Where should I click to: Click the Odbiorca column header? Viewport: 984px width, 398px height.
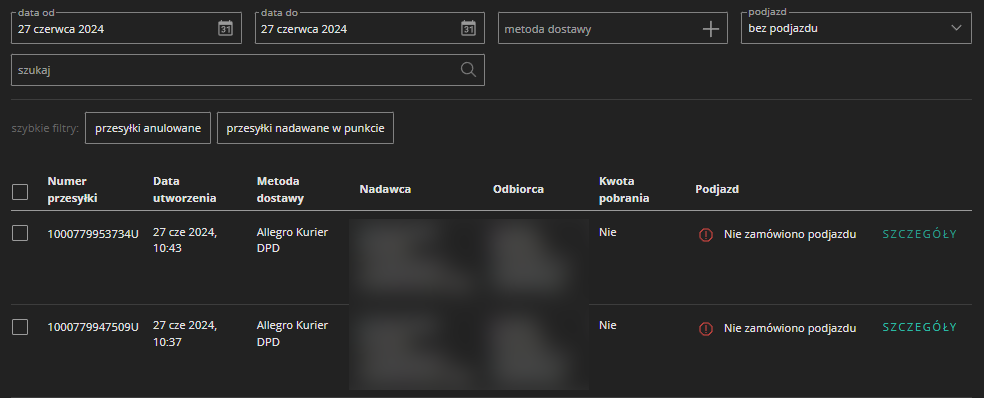pyautogui.click(x=518, y=189)
